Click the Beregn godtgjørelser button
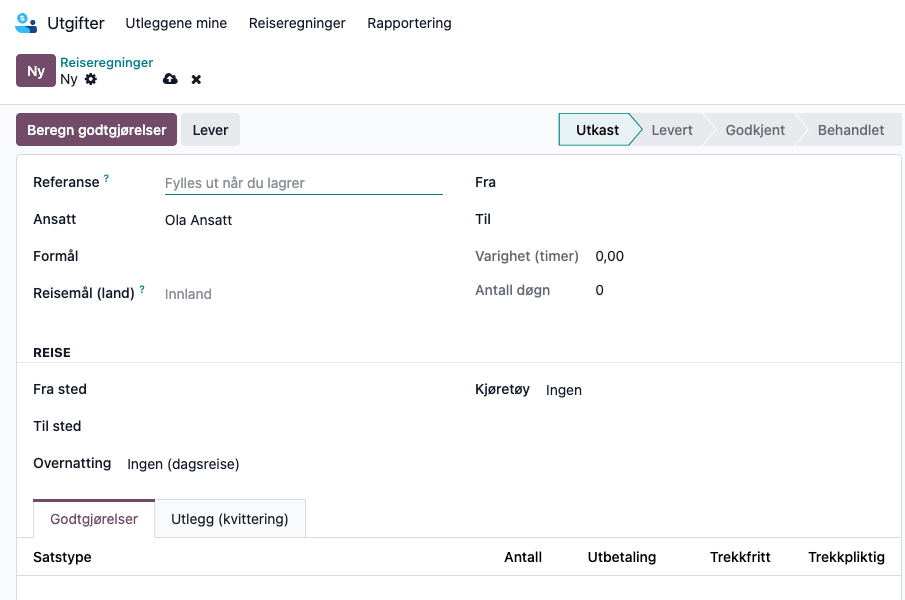This screenshot has width=905, height=600. click(x=96, y=130)
